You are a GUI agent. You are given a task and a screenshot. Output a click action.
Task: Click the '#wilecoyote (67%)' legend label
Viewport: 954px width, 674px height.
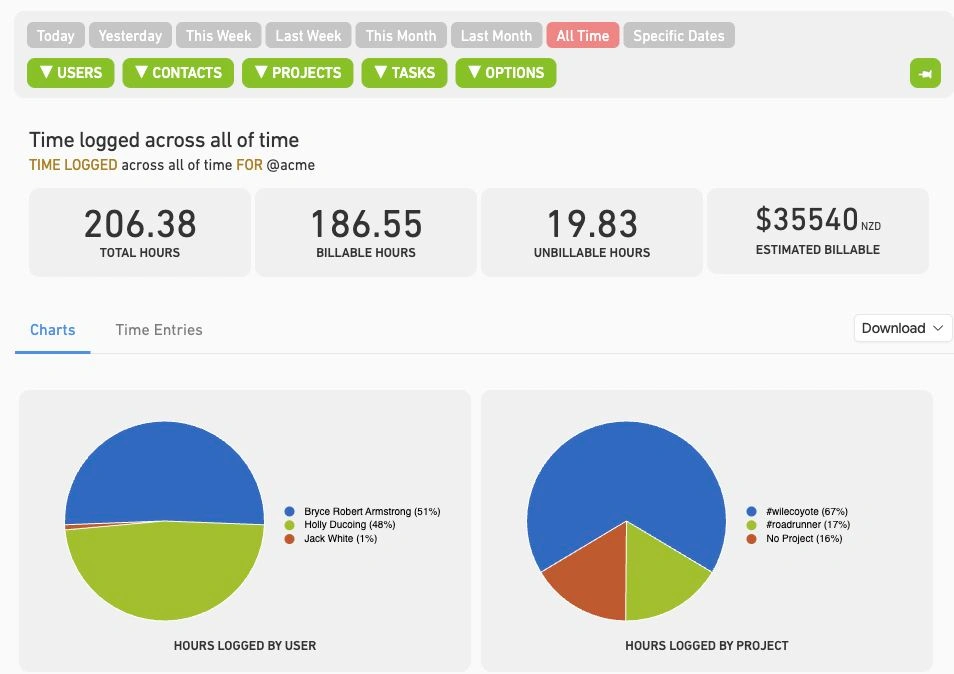pos(807,512)
